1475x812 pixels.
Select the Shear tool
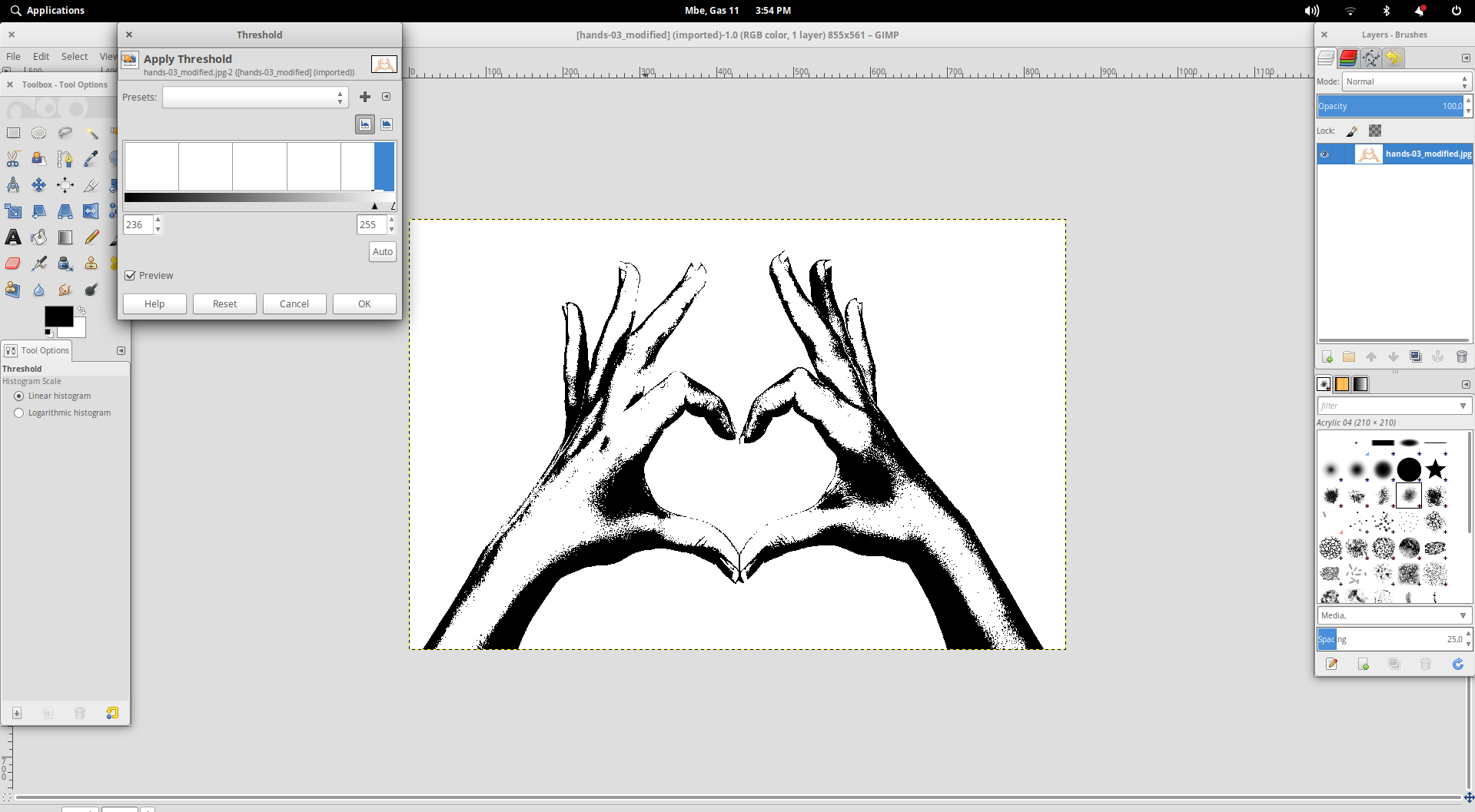point(39,211)
